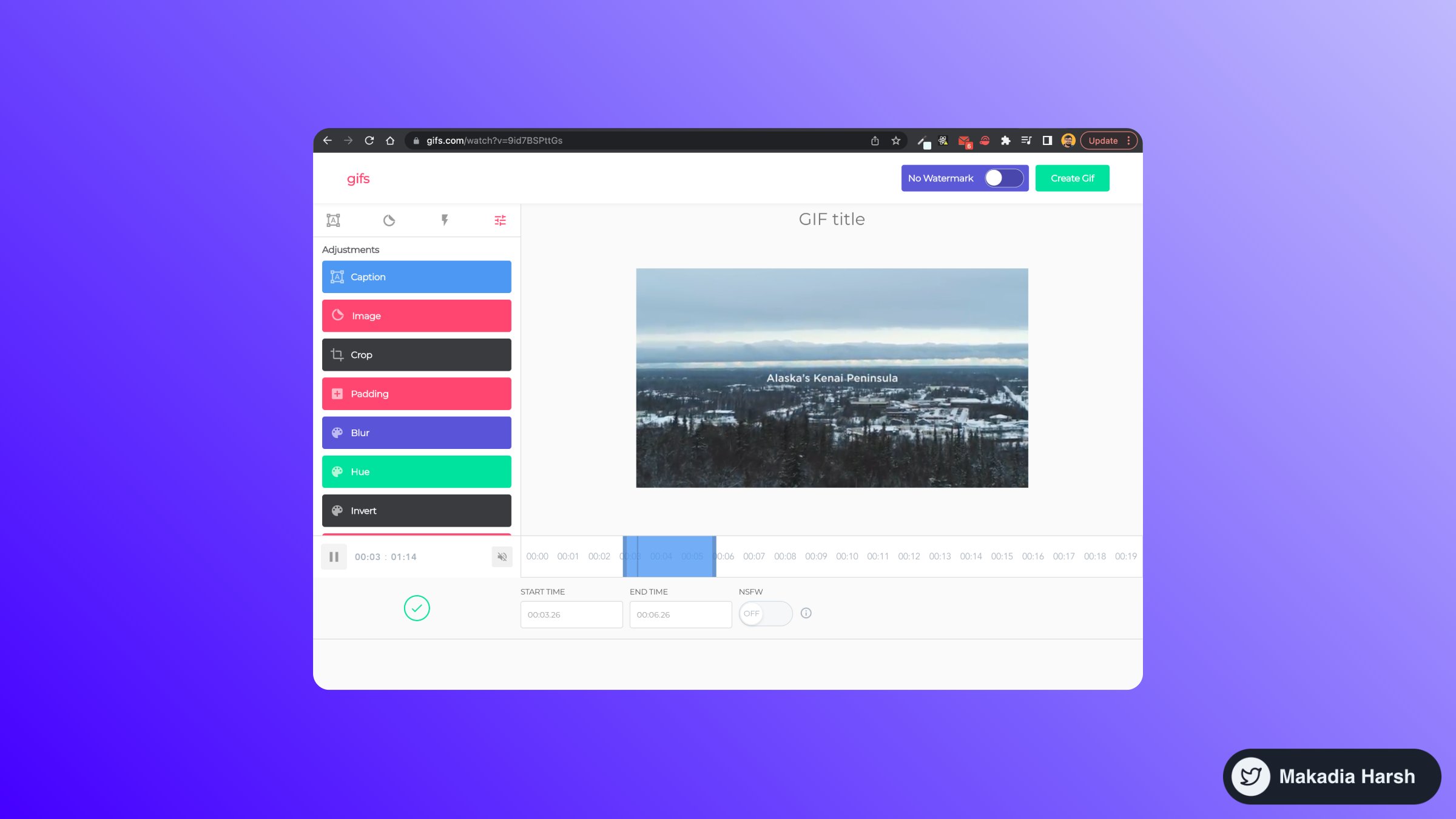
Task: Click the undo/history icon in toolbar
Action: (x=388, y=220)
